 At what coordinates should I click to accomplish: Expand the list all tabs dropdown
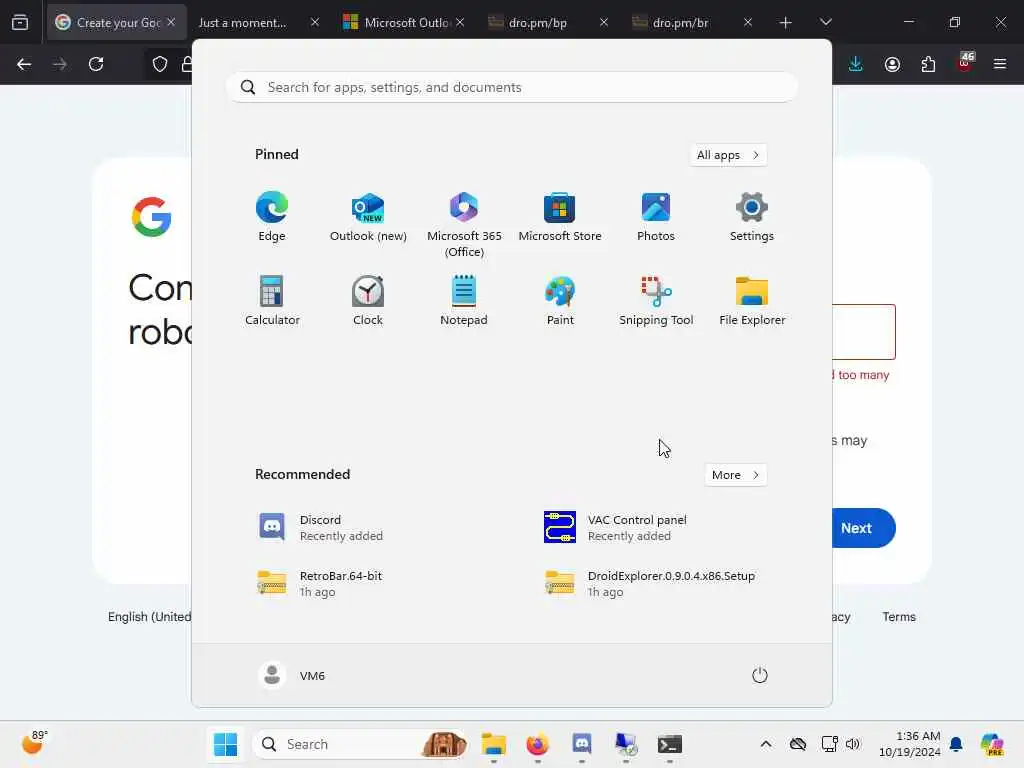(825, 23)
